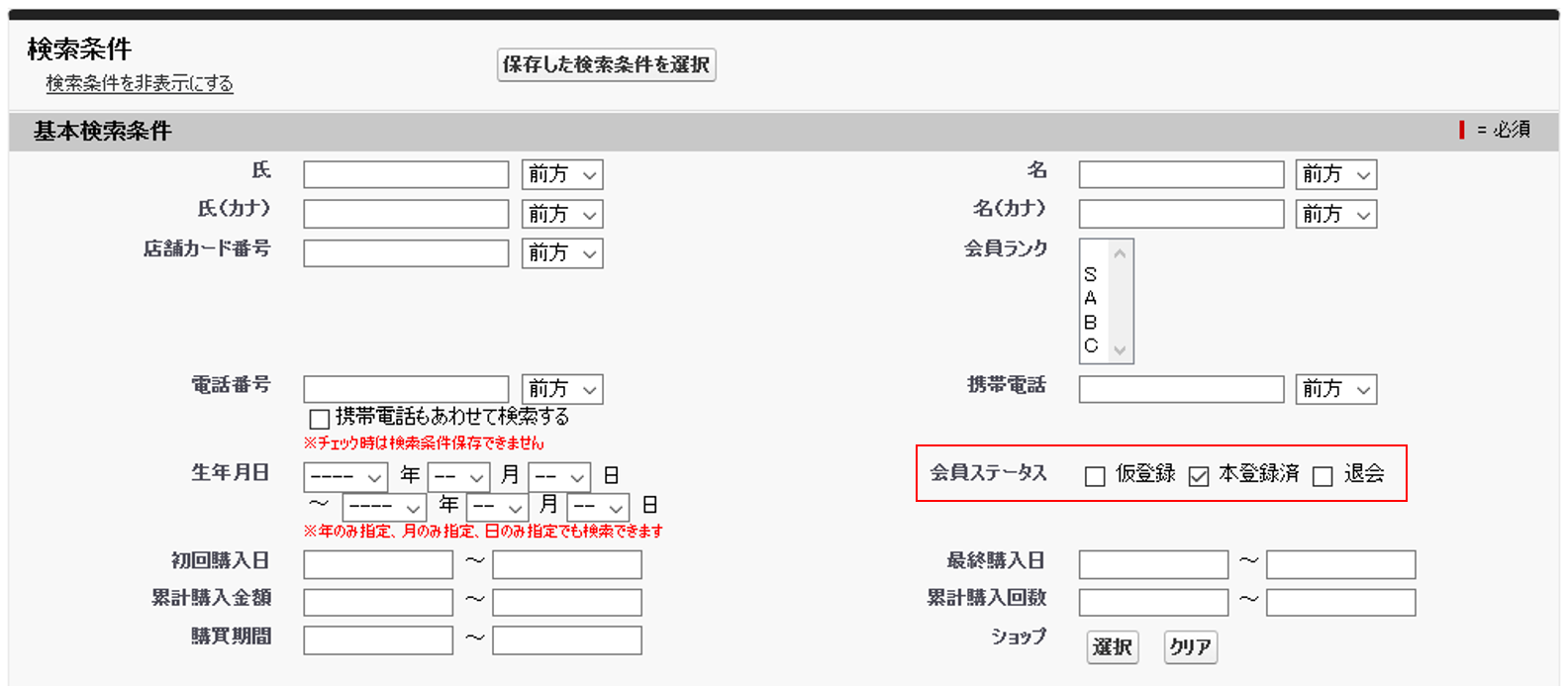
Task: Uncheck the 本登録済 member status checkbox
Action: point(1199,476)
